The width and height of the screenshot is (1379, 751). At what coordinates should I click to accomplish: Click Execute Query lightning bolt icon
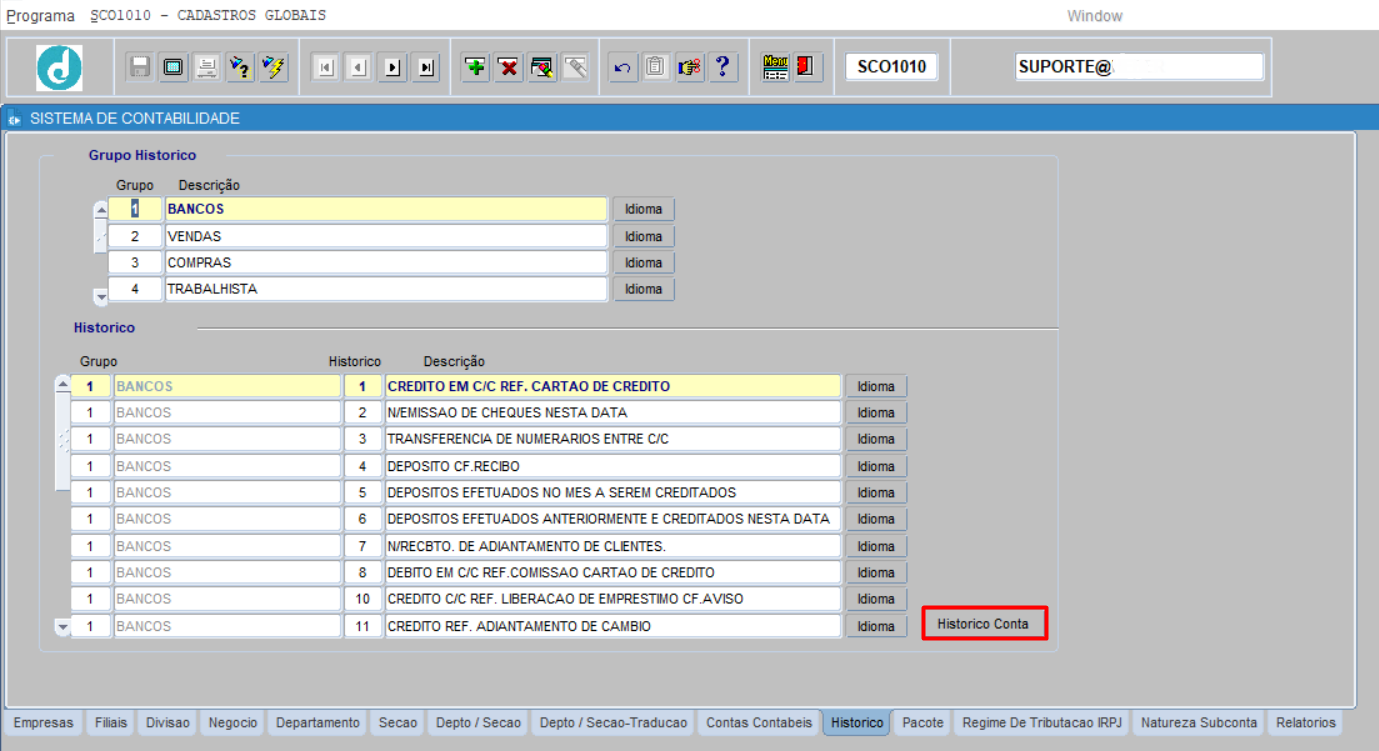pyautogui.click(x=273, y=67)
